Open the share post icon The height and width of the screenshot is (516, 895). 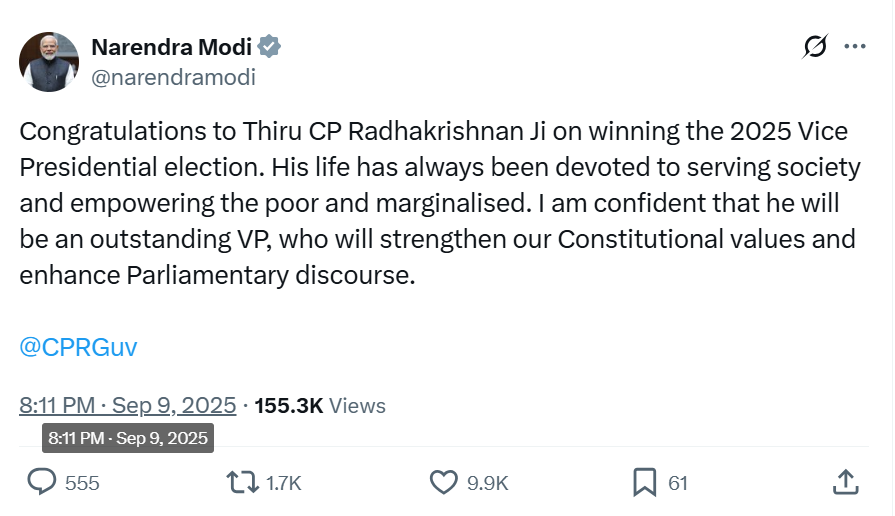(x=845, y=483)
